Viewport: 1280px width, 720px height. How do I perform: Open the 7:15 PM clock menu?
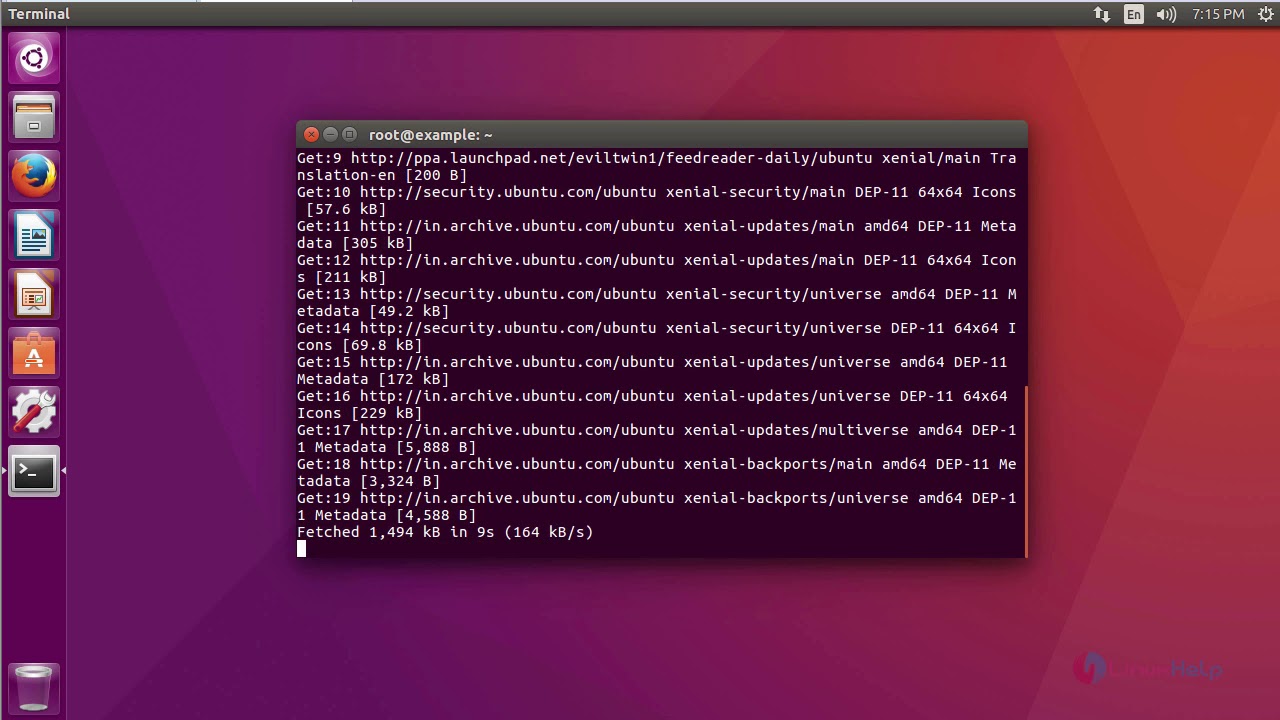tap(1218, 14)
